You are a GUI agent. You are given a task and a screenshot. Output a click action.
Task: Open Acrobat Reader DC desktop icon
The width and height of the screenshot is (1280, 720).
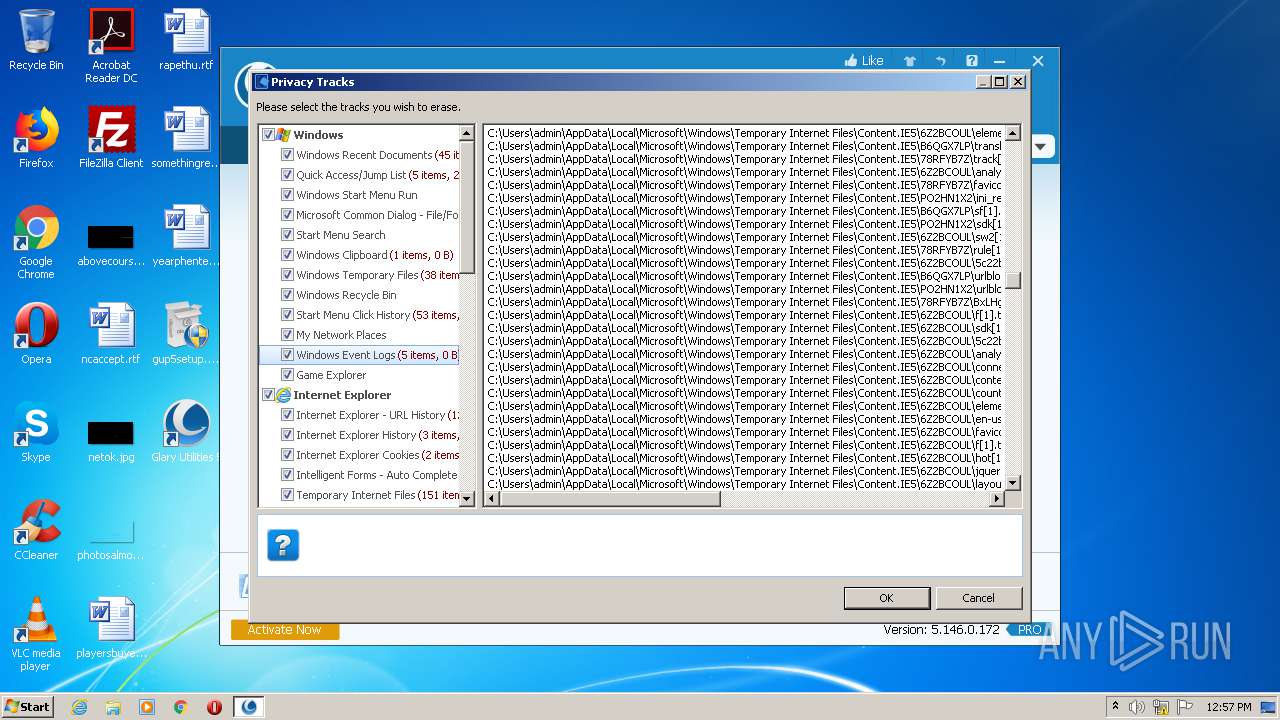tap(111, 46)
